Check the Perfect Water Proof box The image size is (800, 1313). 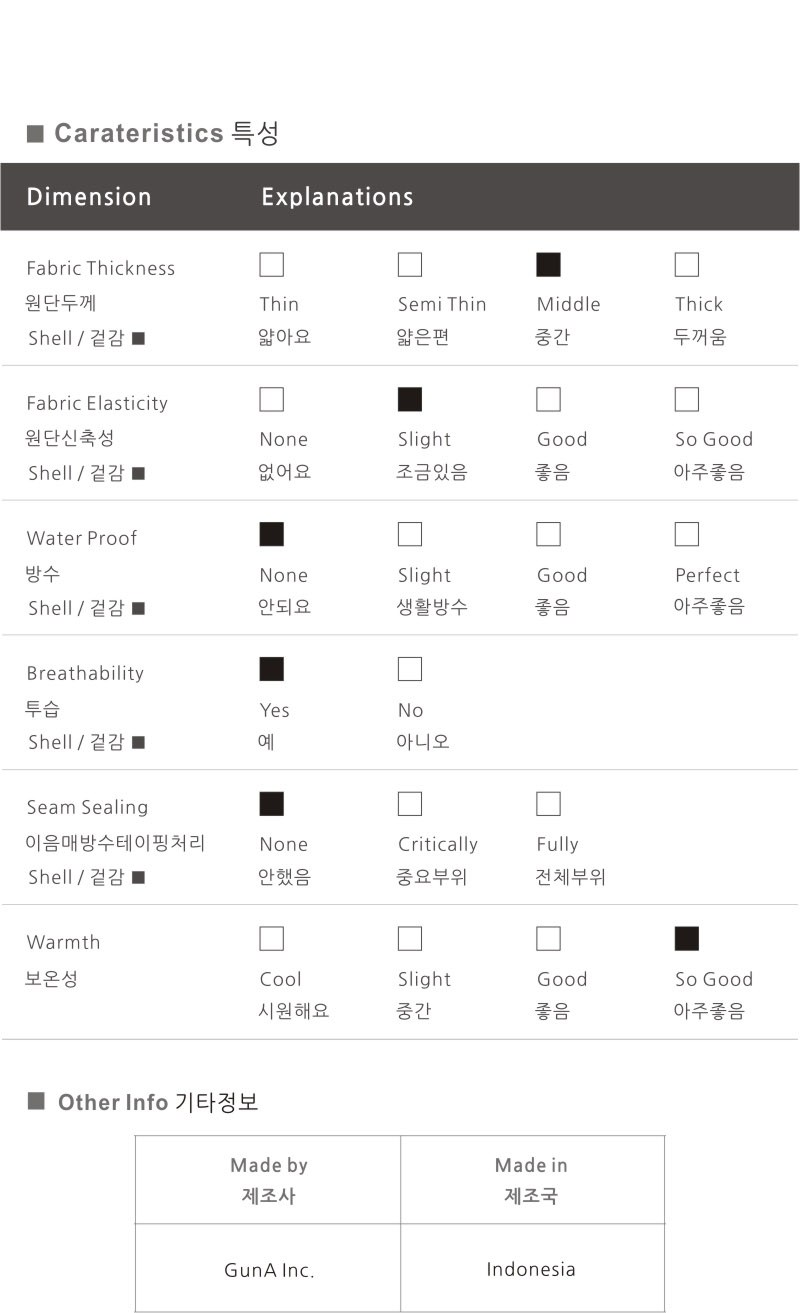pyautogui.click(x=686, y=534)
